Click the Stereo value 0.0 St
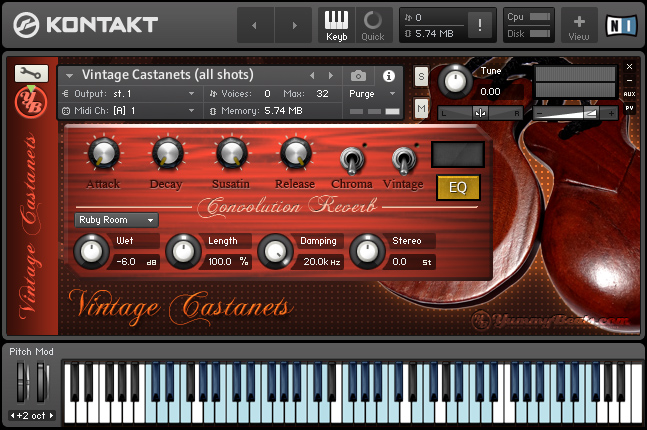 tap(411, 262)
